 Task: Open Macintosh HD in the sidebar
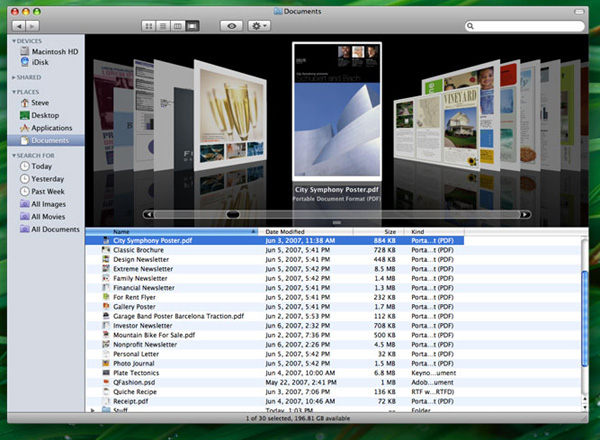53,51
